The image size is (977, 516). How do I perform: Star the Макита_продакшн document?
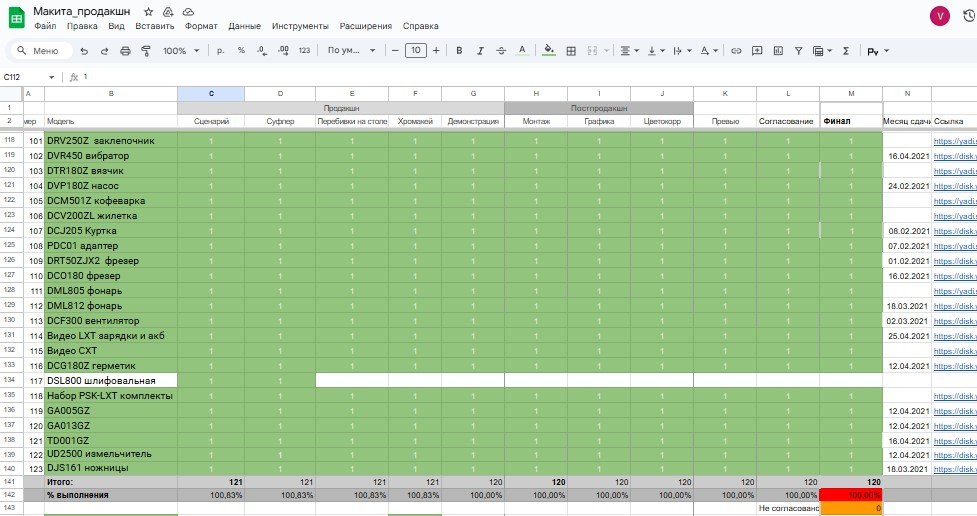[148, 10]
